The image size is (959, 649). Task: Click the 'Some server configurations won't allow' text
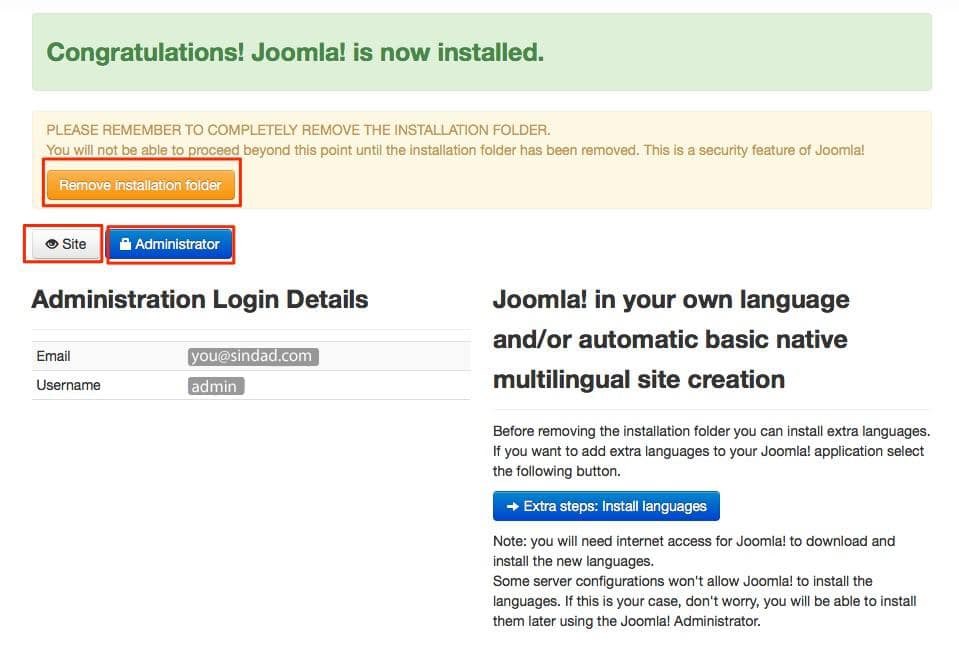pyautogui.click(x=705, y=601)
